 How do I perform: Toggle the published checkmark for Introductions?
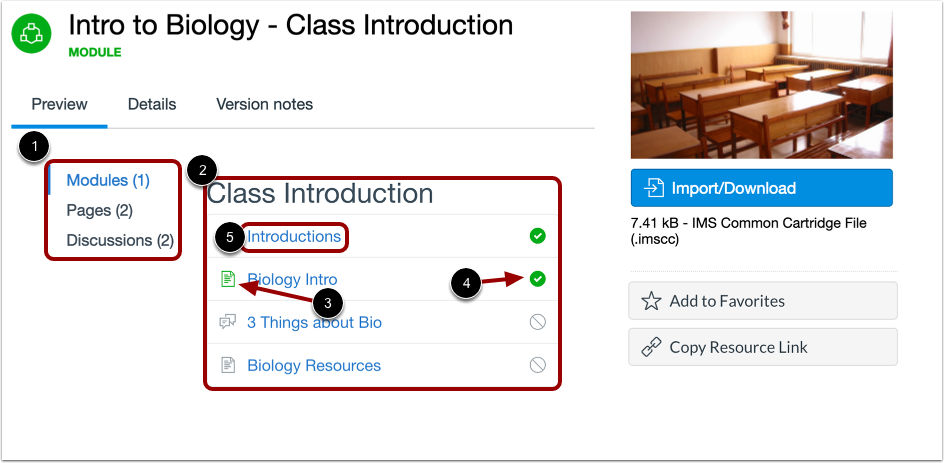pos(537,237)
